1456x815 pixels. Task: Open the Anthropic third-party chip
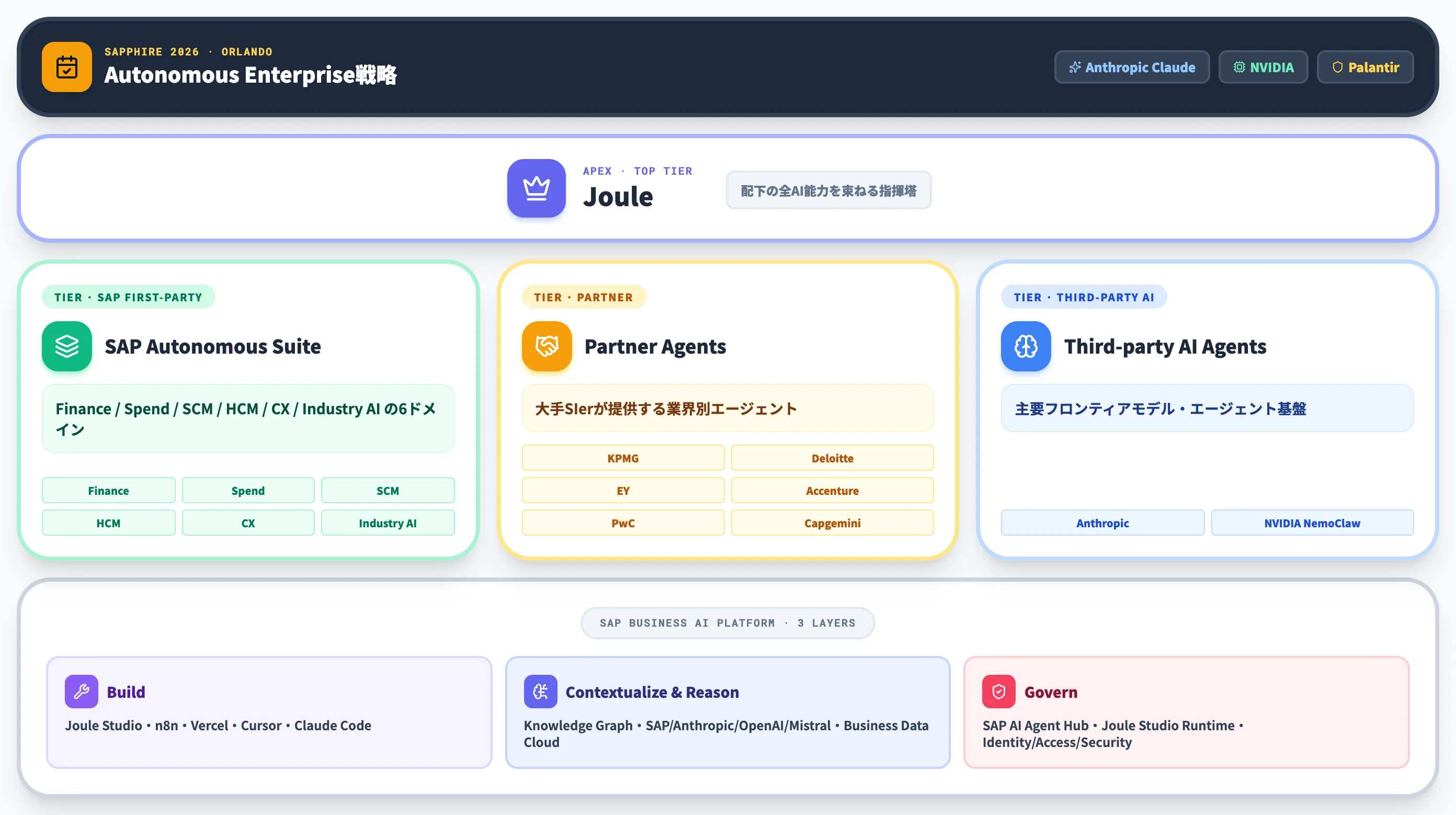coord(1102,523)
